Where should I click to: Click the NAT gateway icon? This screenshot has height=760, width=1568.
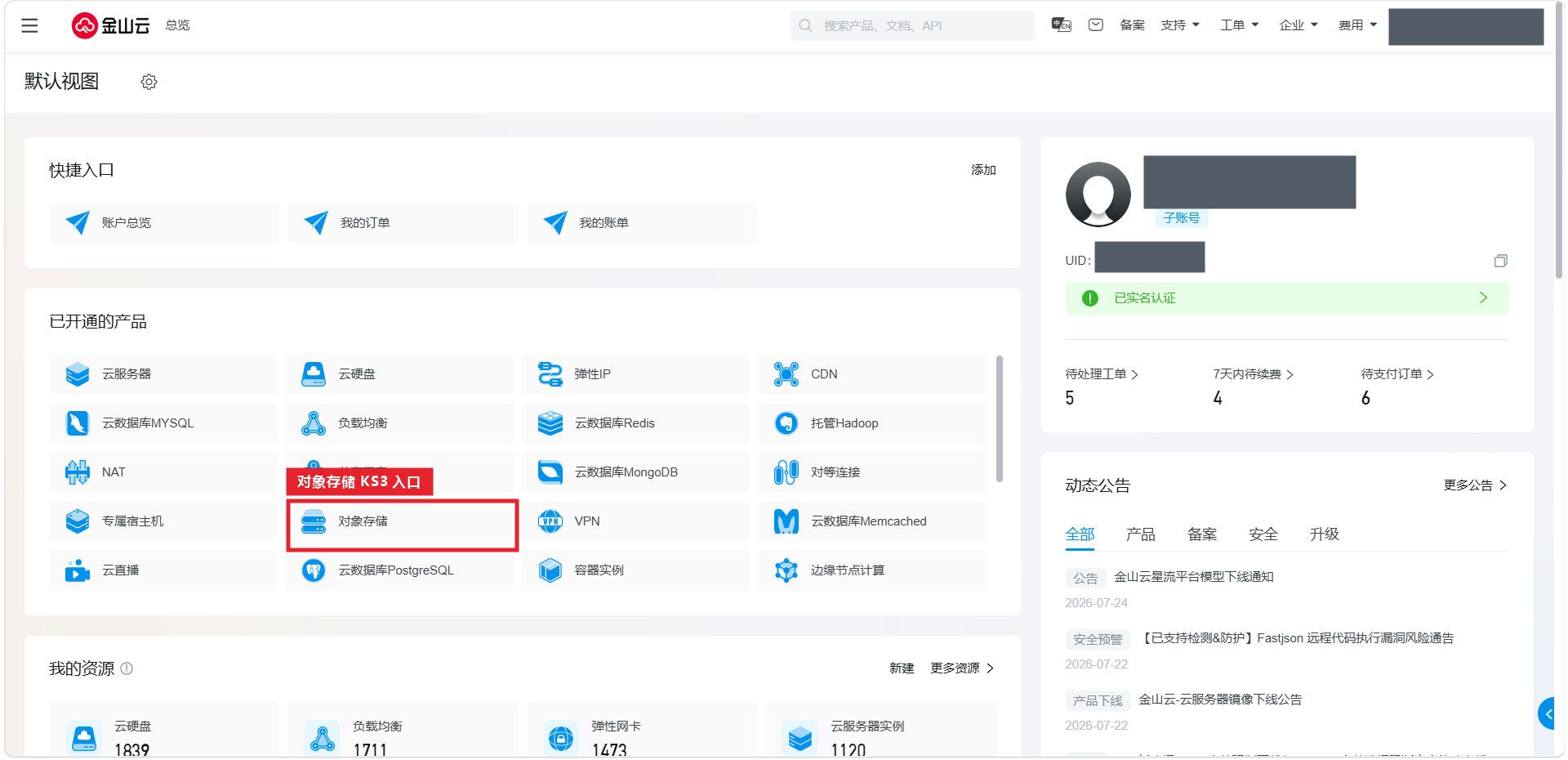[78, 472]
